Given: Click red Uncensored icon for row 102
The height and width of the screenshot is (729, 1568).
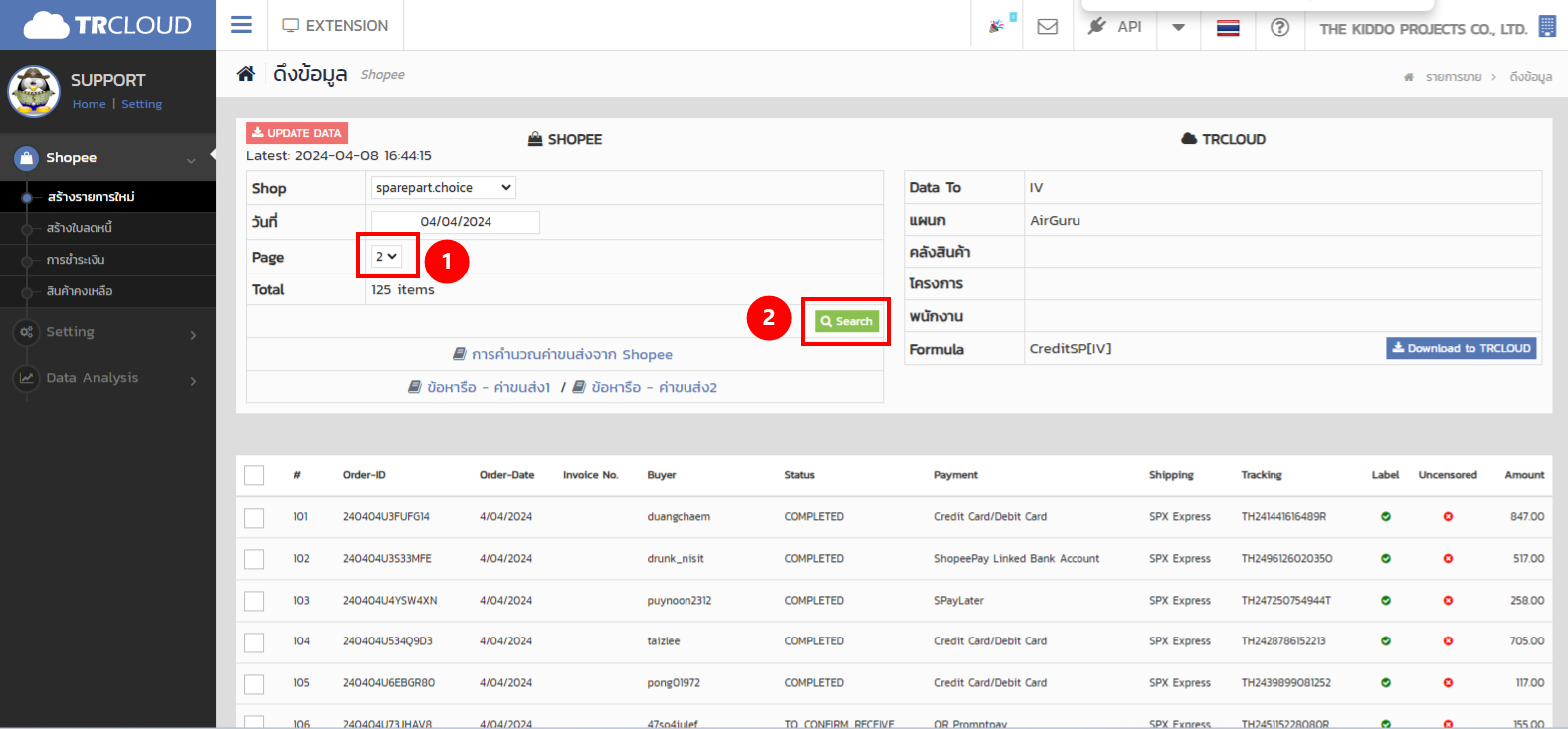Looking at the screenshot, I should coord(1448,559).
